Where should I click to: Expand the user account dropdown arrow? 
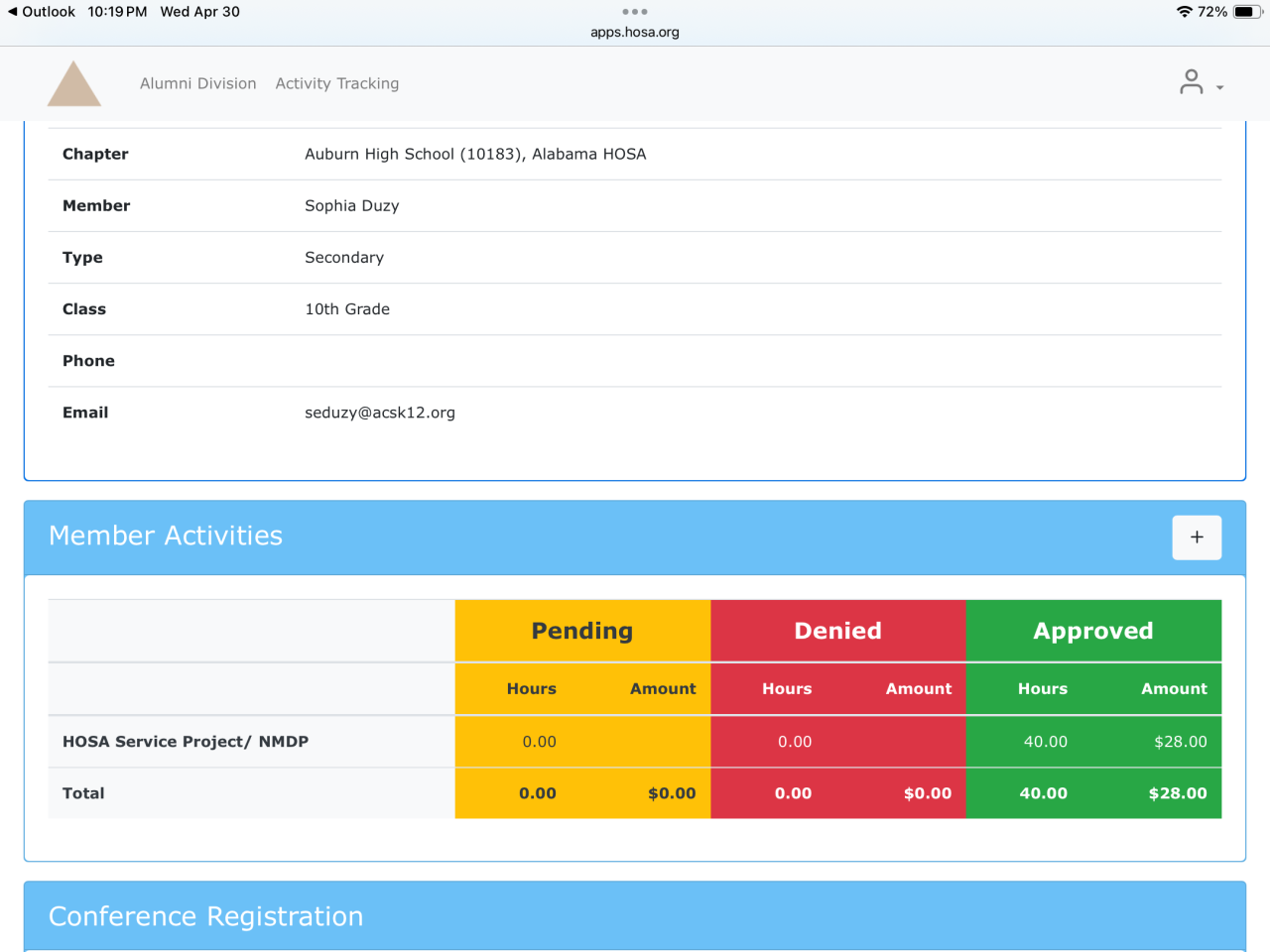tap(1220, 88)
